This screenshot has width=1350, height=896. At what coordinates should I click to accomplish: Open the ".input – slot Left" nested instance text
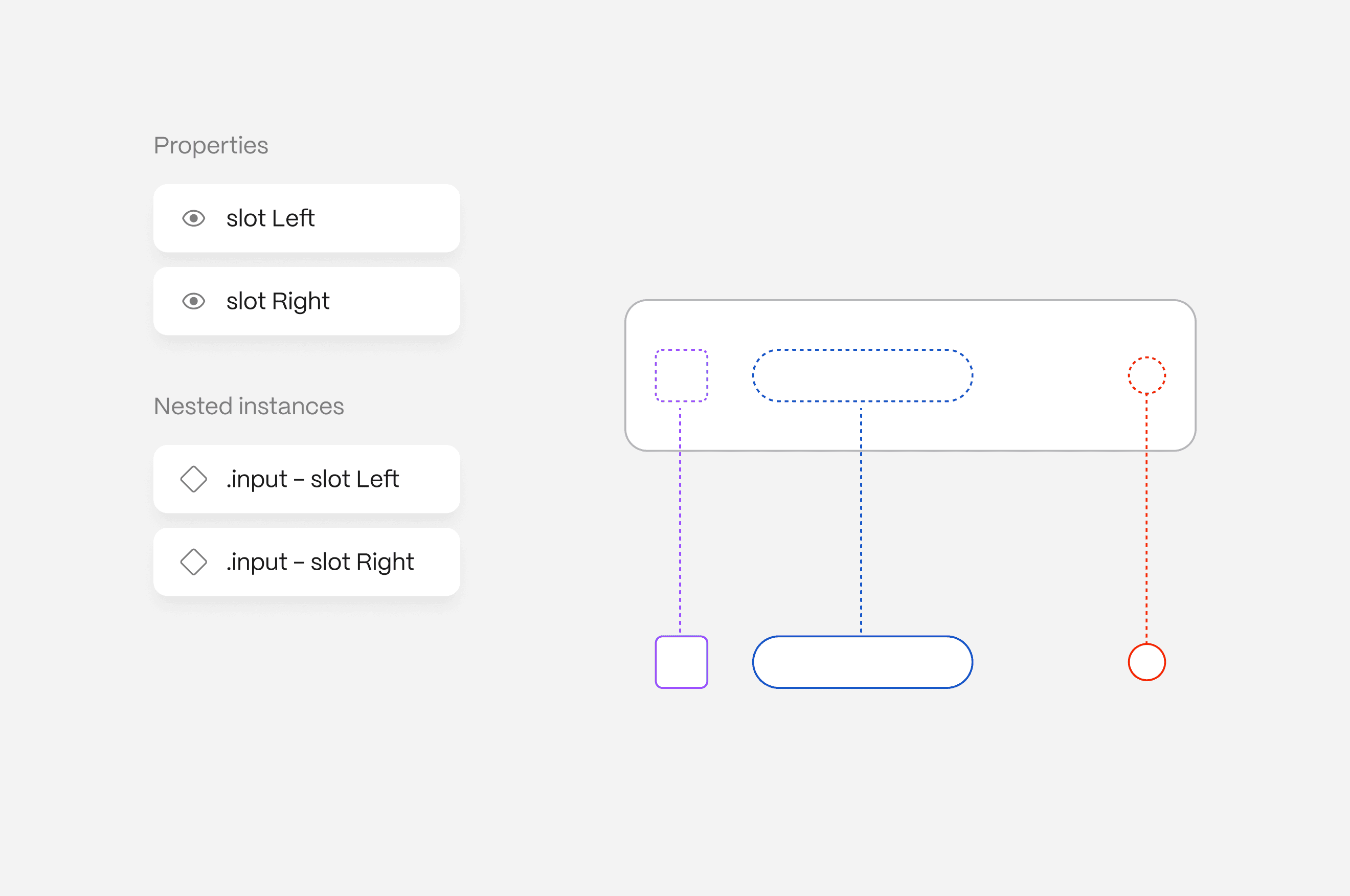click(x=312, y=479)
